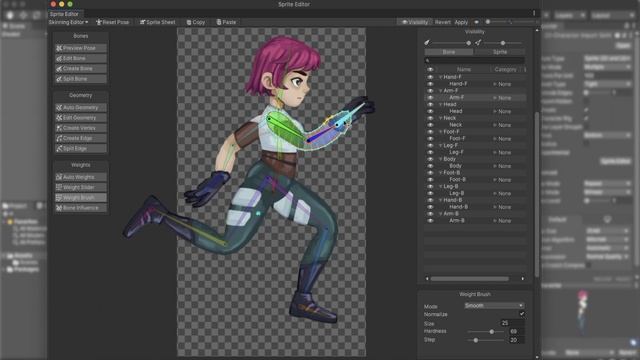Select the Create Vertex tool
The width and height of the screenshot is (640, 360).
80,128
